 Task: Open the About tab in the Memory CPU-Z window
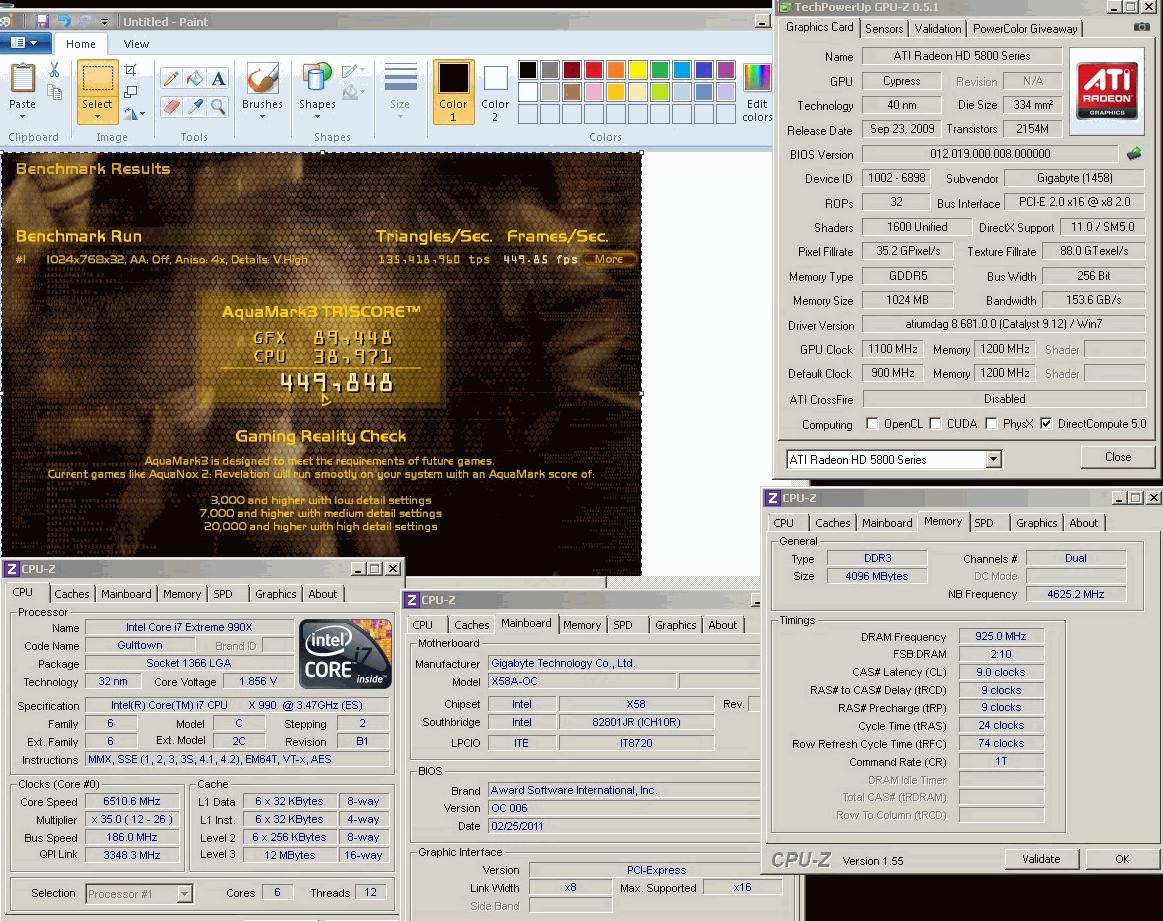coord(1083,523)
